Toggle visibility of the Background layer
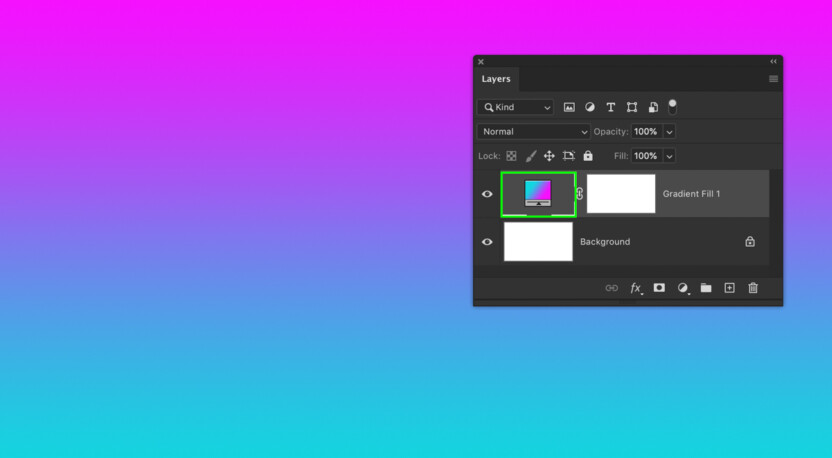This screenshot has width=832, height=458. tap(488, 242)
